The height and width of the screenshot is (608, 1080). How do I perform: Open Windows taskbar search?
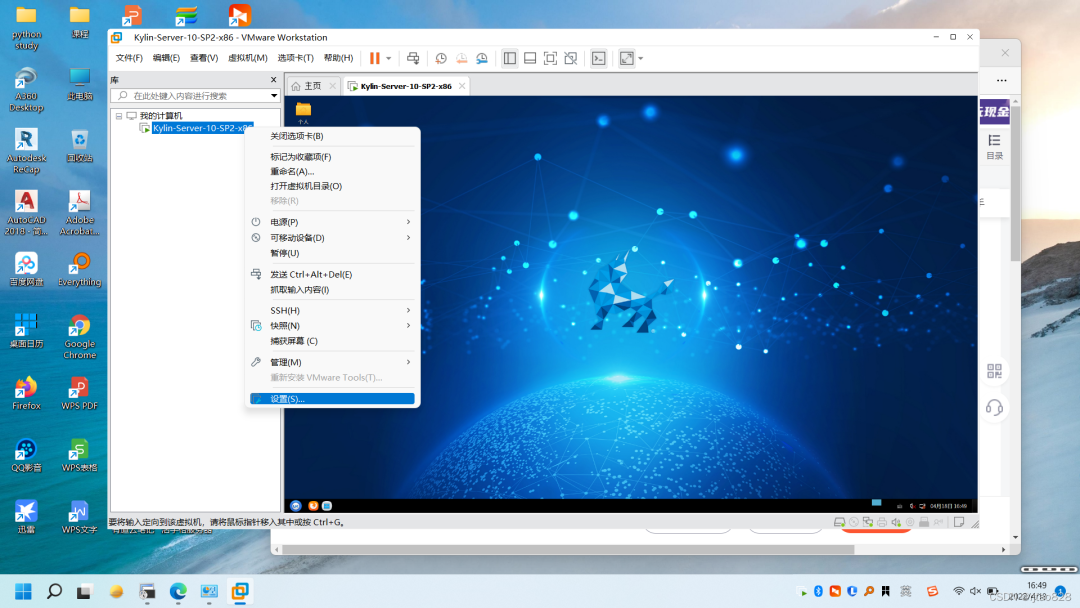[x=54, y=591]
